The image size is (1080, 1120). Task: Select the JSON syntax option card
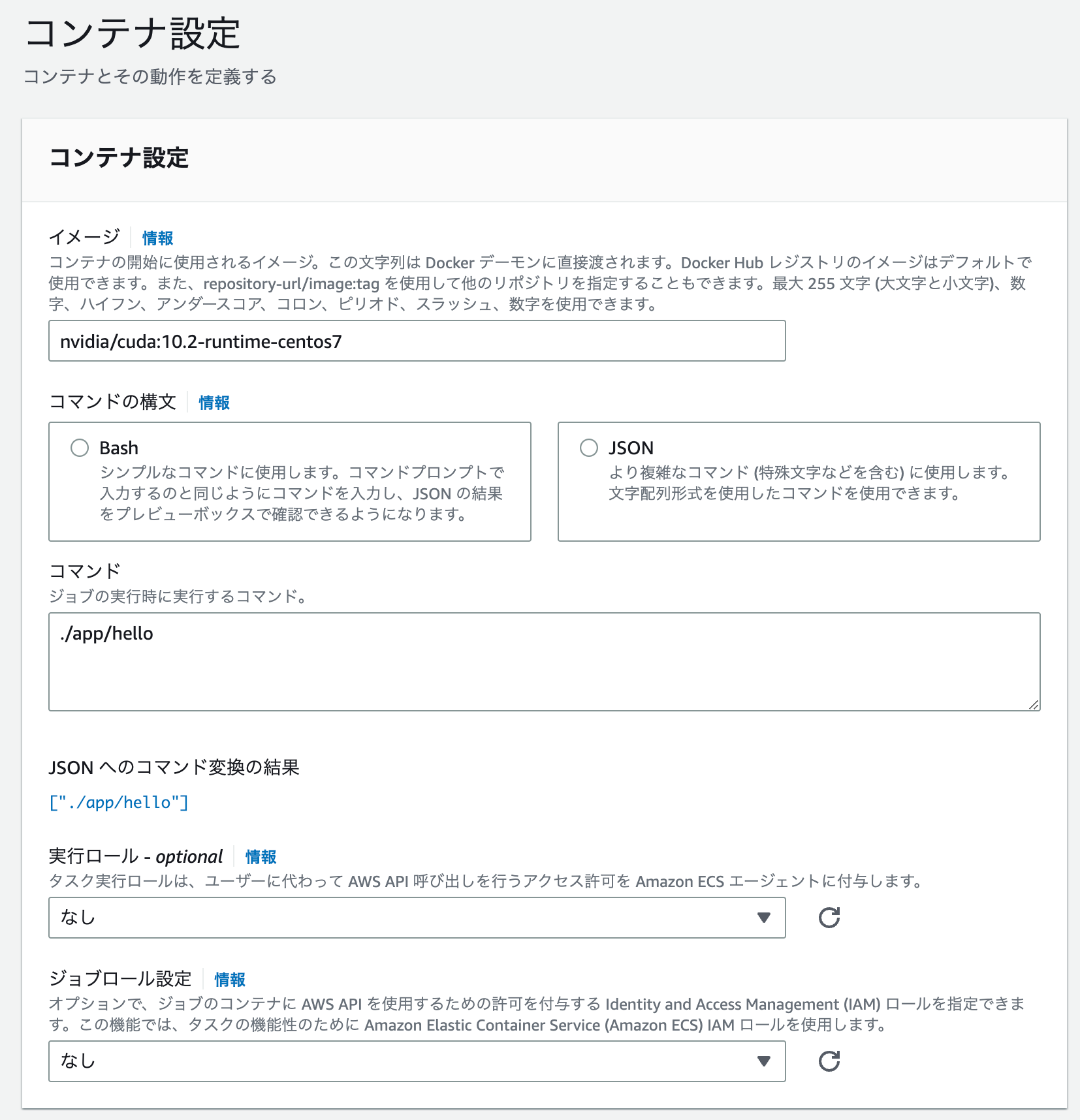[798, 482]
